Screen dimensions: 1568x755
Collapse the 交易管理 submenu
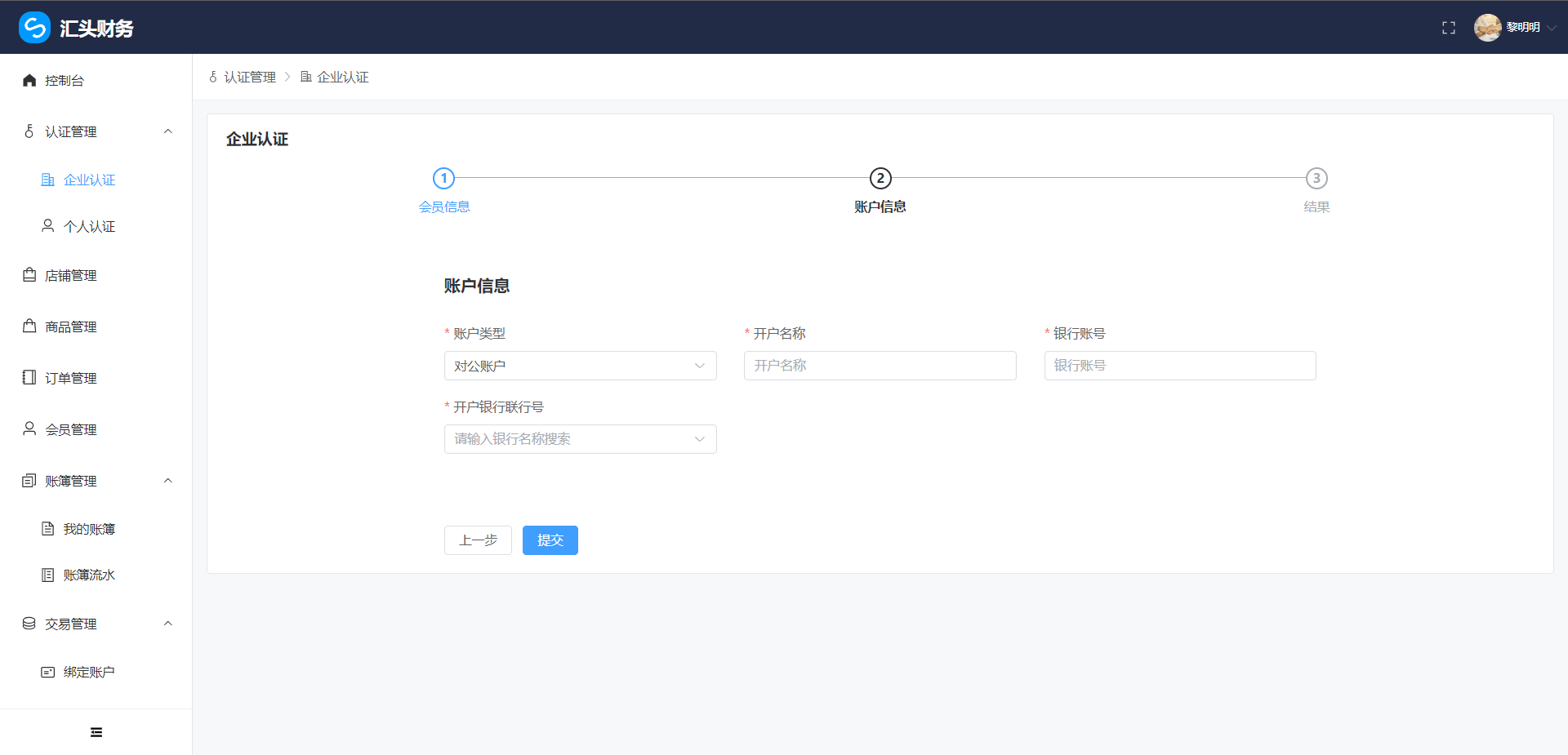pos(168,624)
